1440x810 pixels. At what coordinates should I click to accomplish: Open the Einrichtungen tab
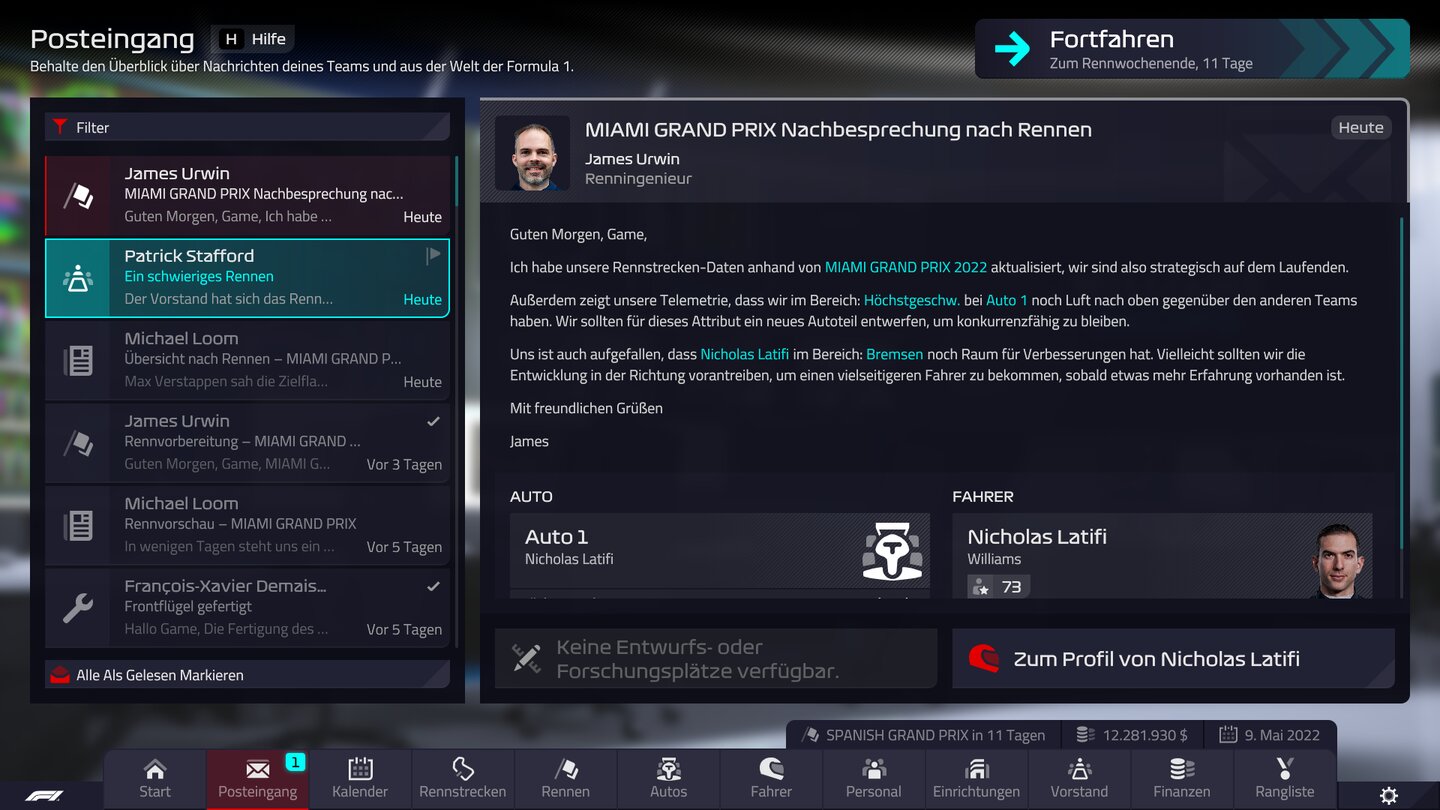coord(977,779)
